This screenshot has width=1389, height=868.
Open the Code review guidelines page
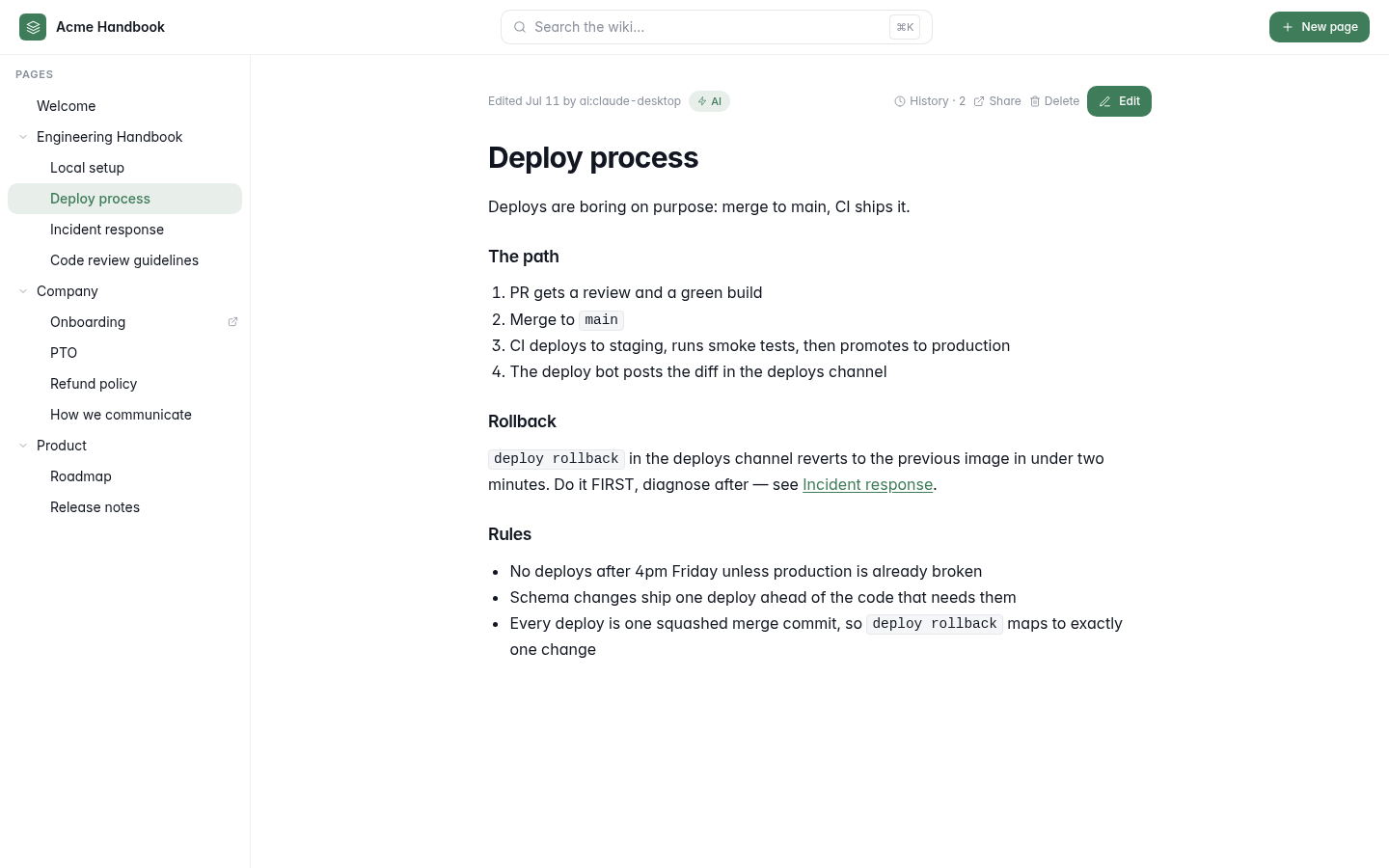[124, 260]
